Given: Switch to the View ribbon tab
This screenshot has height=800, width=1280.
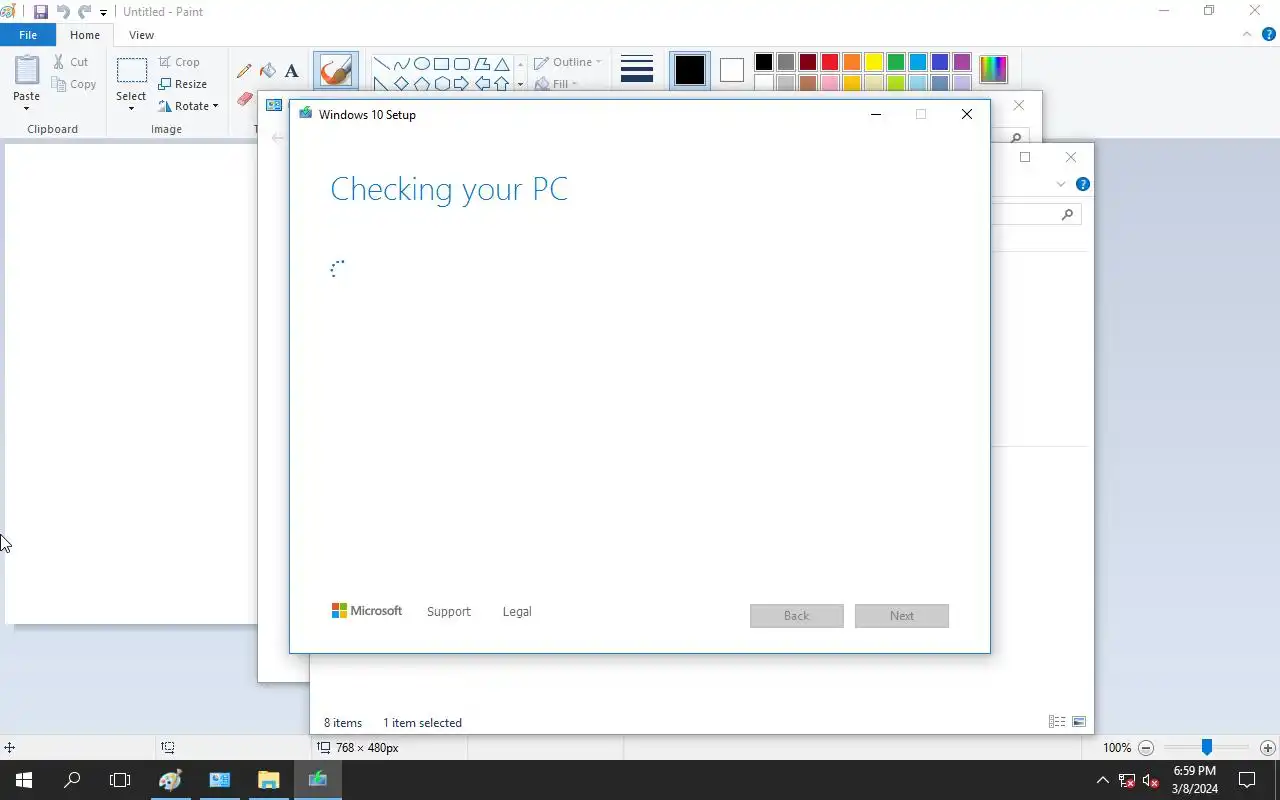Looking at the screenshot, I should 141,35.
